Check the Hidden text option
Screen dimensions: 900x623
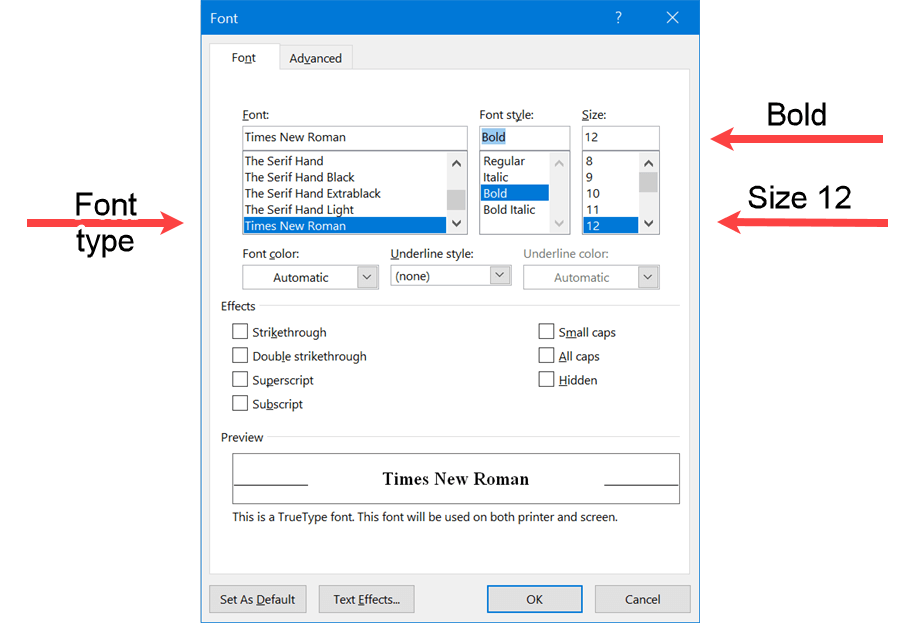[x=546, y=380]
